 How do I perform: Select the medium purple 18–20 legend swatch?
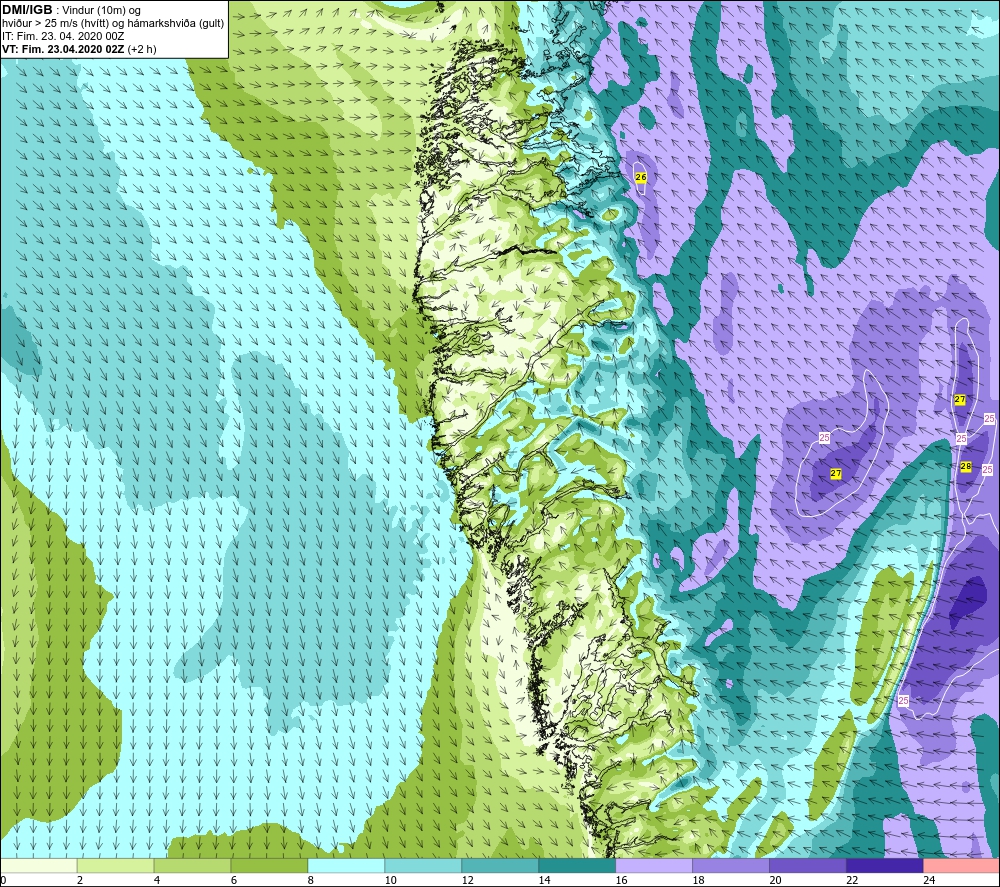[x=731, y=866]
